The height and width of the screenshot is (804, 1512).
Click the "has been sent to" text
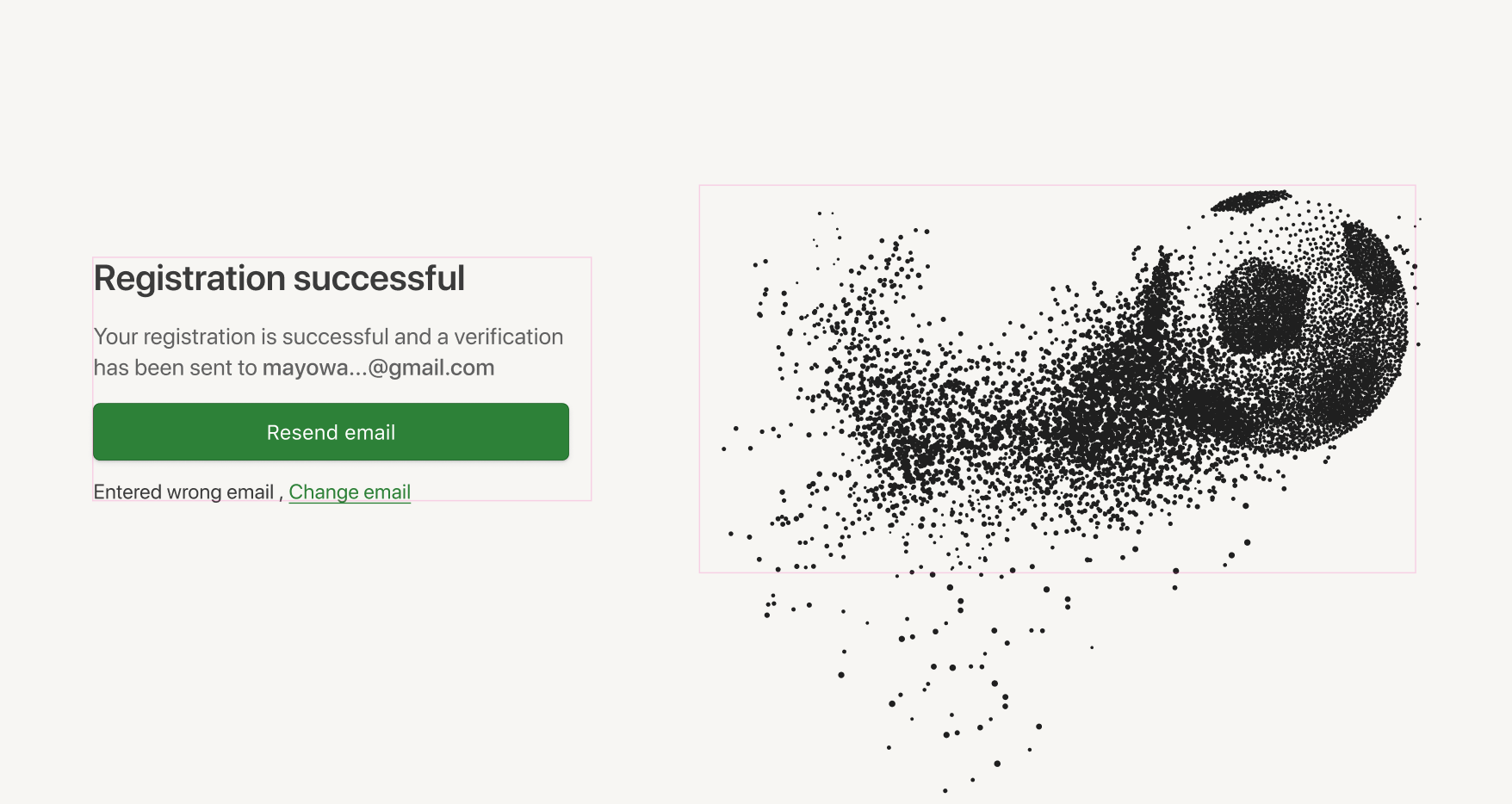tap(175, 368)
